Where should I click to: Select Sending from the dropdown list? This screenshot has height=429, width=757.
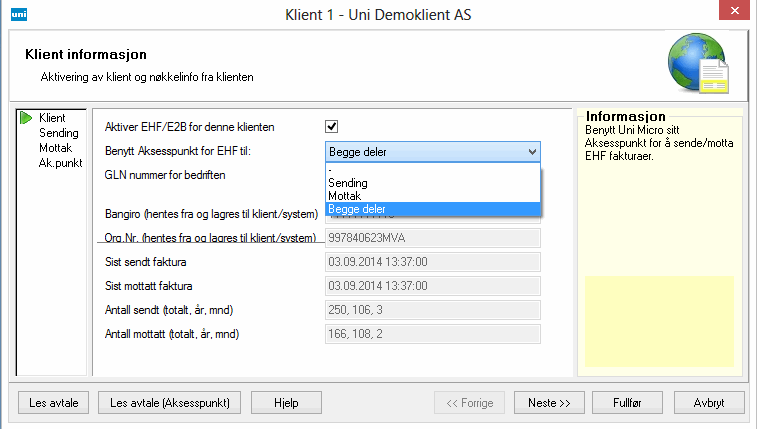348,183
